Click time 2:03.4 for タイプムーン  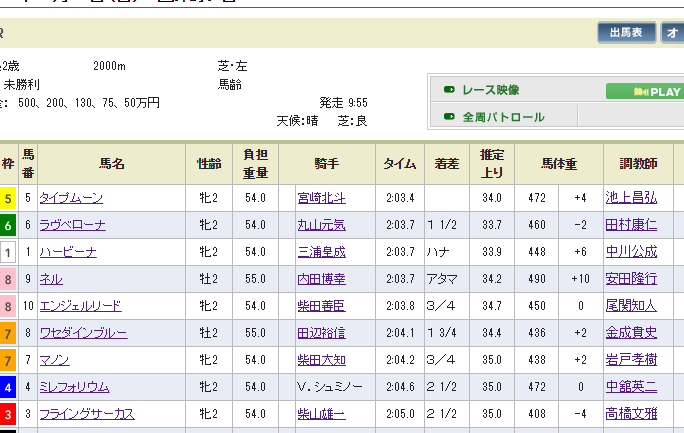click(x=400, y=198)
